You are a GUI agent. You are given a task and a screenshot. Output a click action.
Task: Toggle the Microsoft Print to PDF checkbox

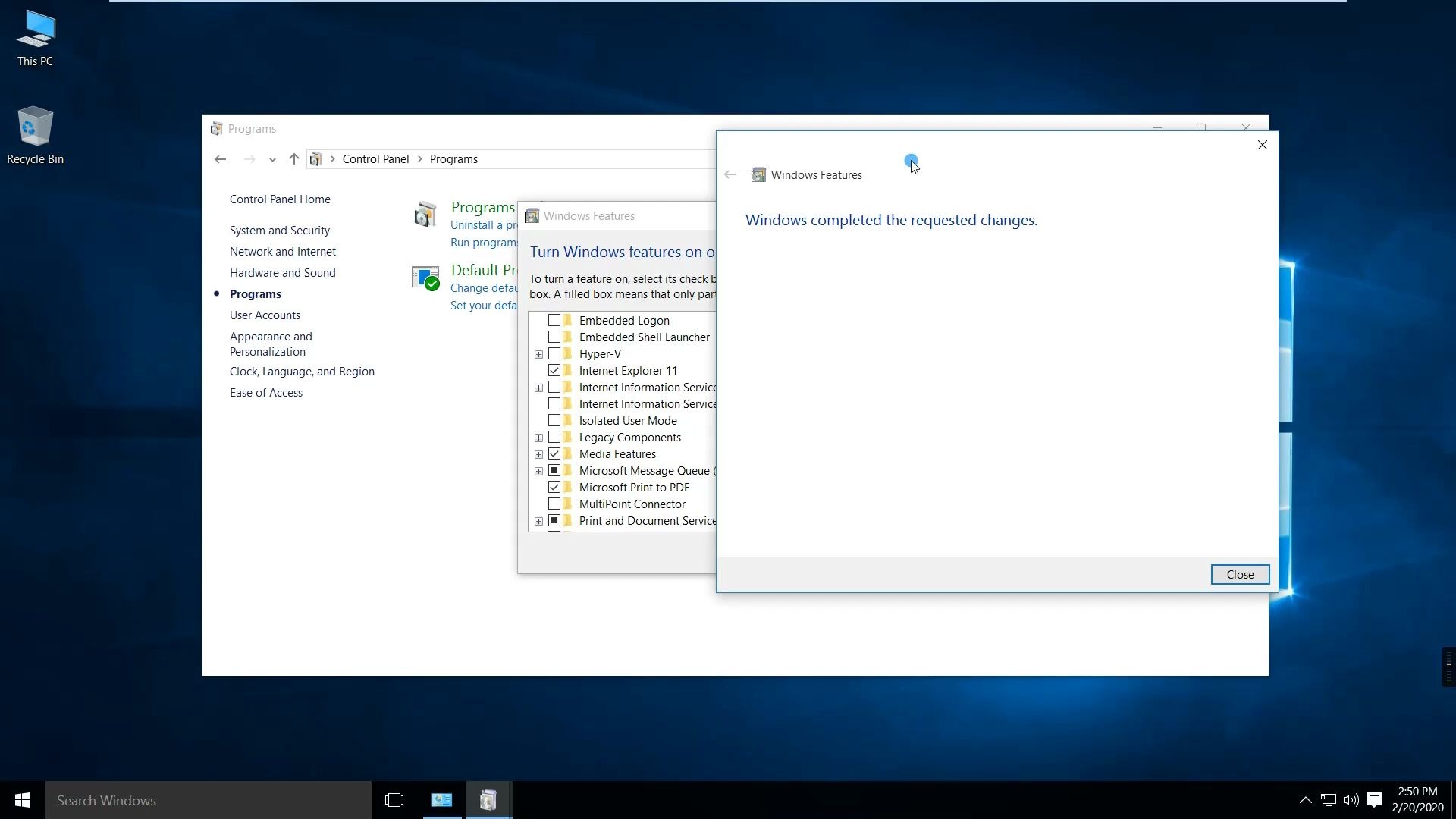point(554,487)
